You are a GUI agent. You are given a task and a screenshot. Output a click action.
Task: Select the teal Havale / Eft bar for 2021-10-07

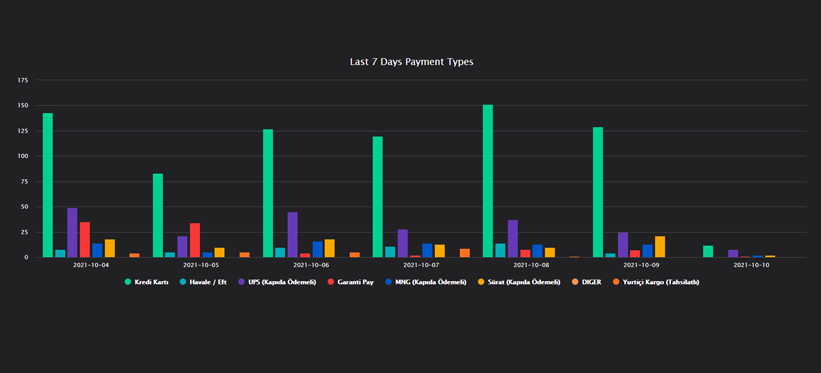(x=390, y=252)
